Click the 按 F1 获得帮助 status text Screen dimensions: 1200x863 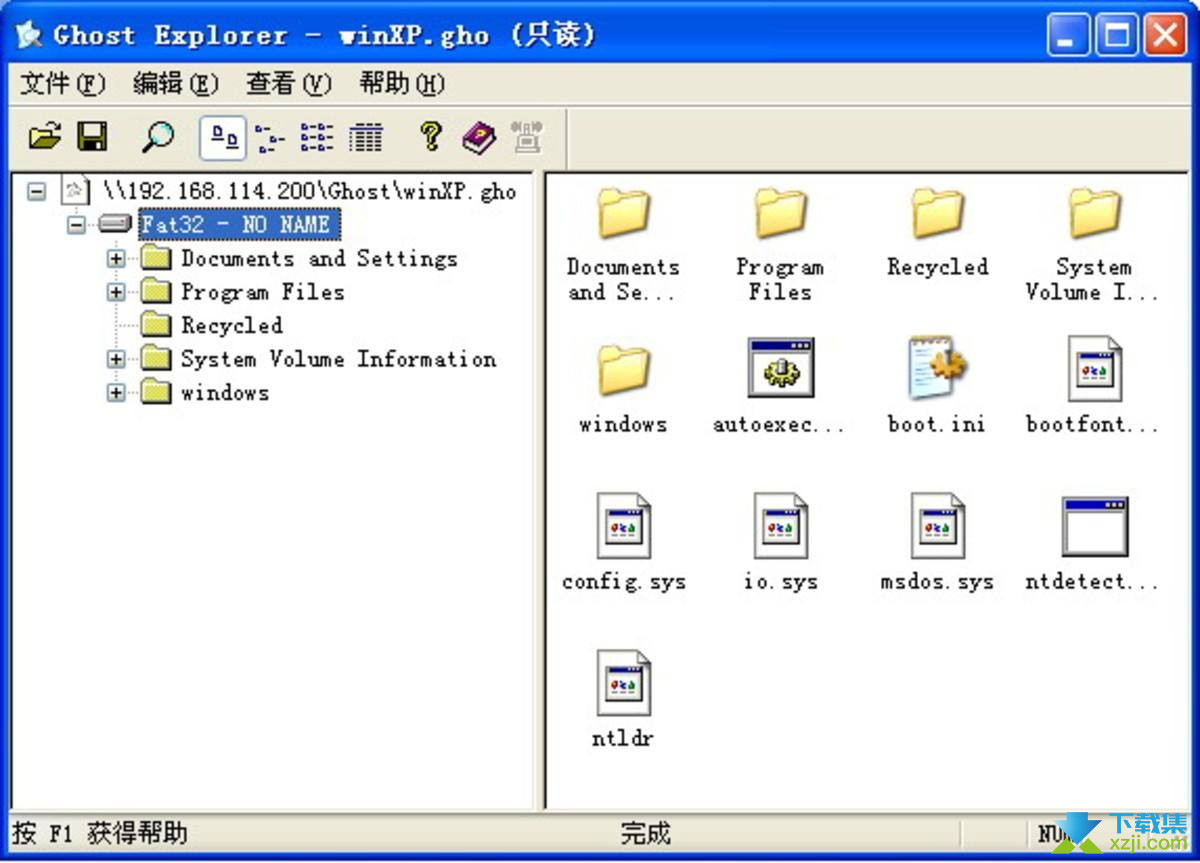pyautogui.click(x=99, y=833)
